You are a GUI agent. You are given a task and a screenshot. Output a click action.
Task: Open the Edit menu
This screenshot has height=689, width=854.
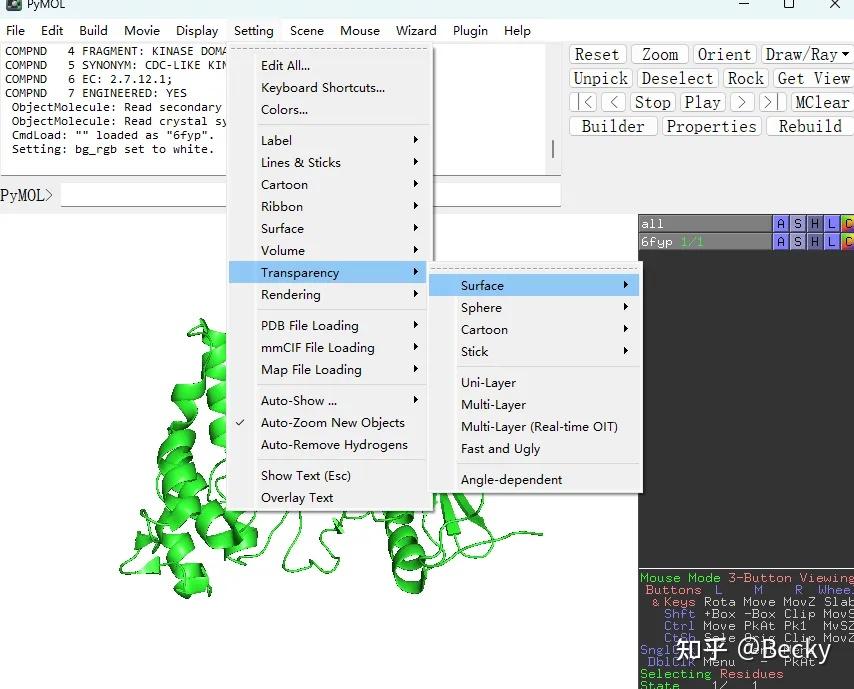[x=52, y=31]
